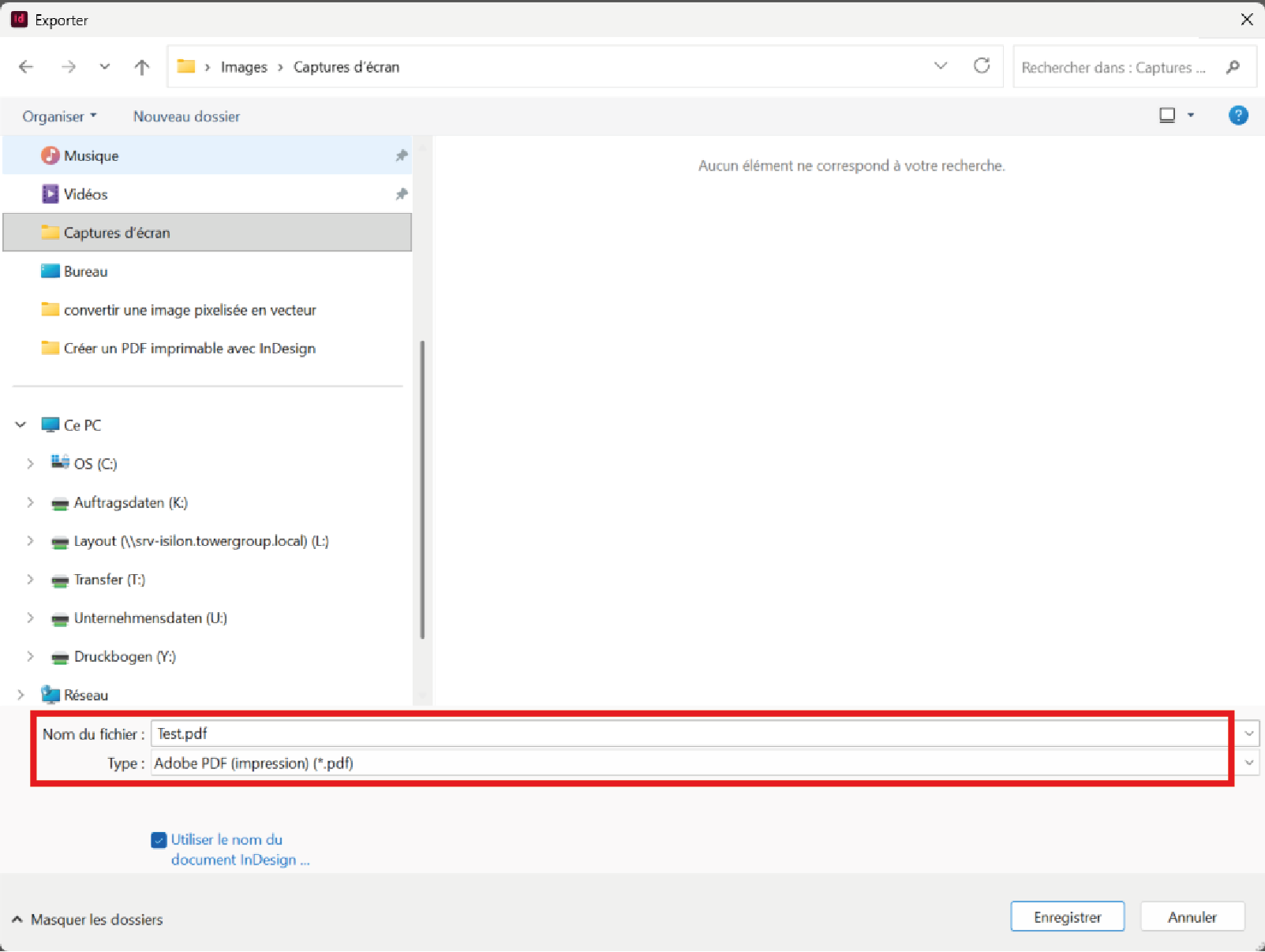The image size is (1265, 952).
Task: Collapse folders with Masquer les dossiers
Action: (88, 920)
